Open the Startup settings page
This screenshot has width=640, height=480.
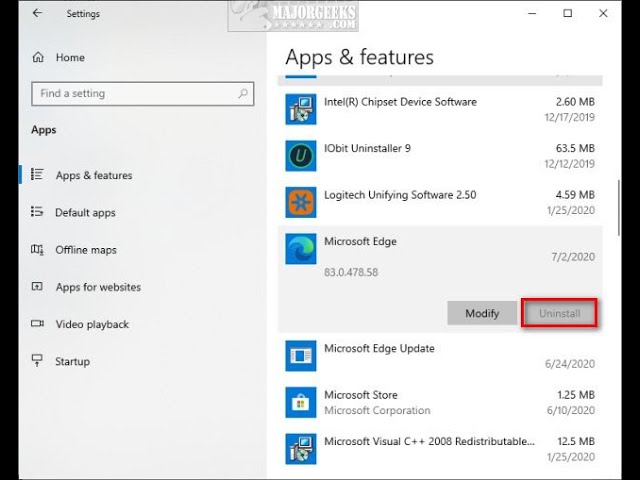point(72,361)
